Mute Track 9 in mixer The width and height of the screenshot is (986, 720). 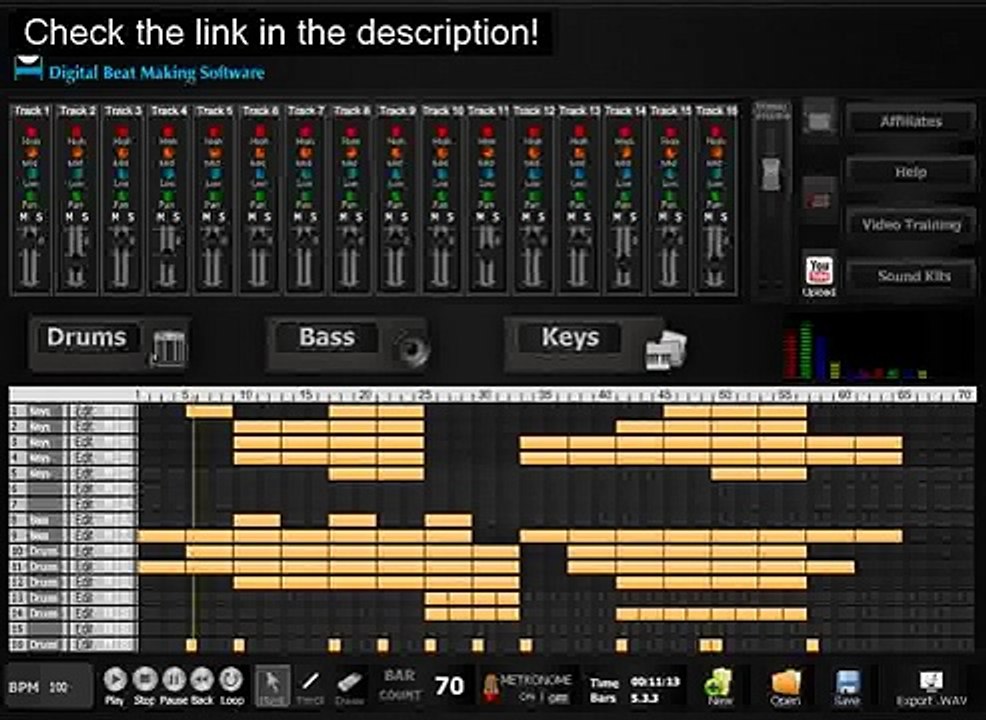(389, 217)
